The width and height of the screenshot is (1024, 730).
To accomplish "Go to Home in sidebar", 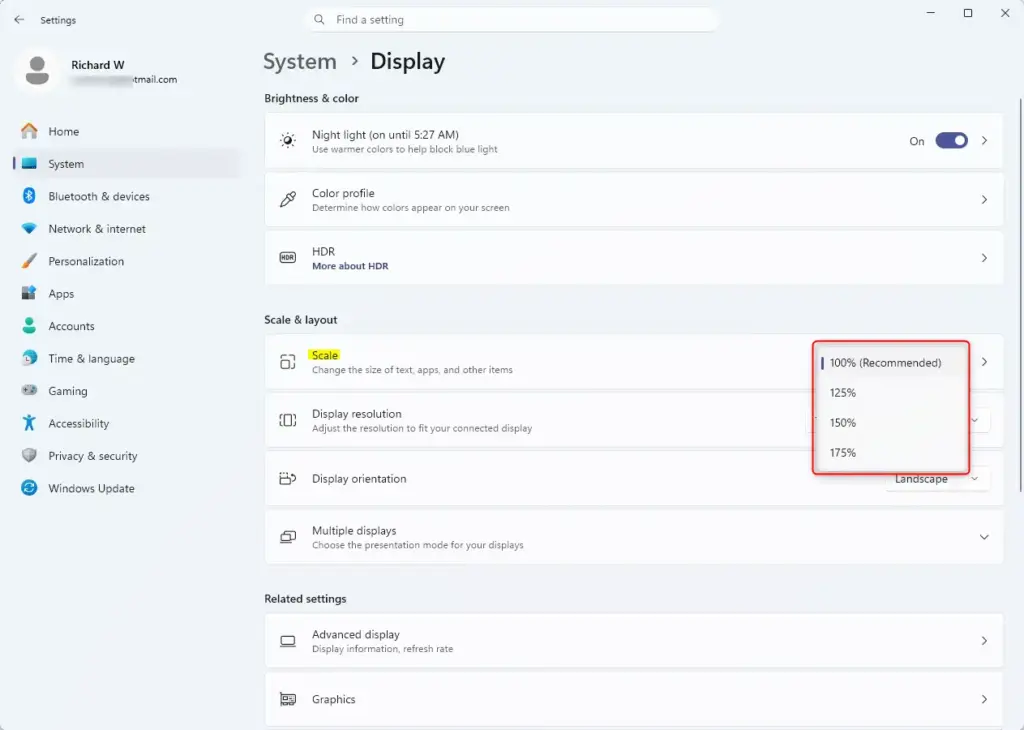I will click(x=127, y=131).
